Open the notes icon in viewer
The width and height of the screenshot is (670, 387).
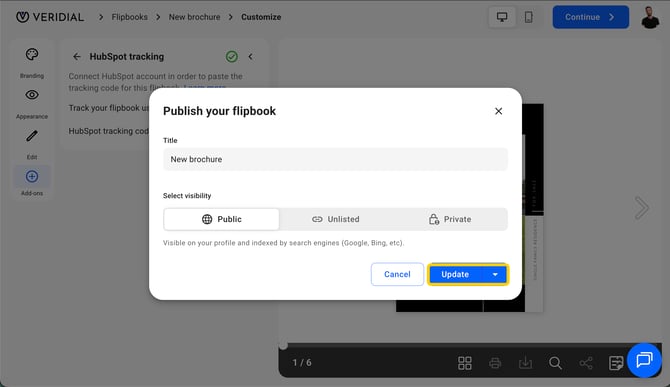pos(616,363)
